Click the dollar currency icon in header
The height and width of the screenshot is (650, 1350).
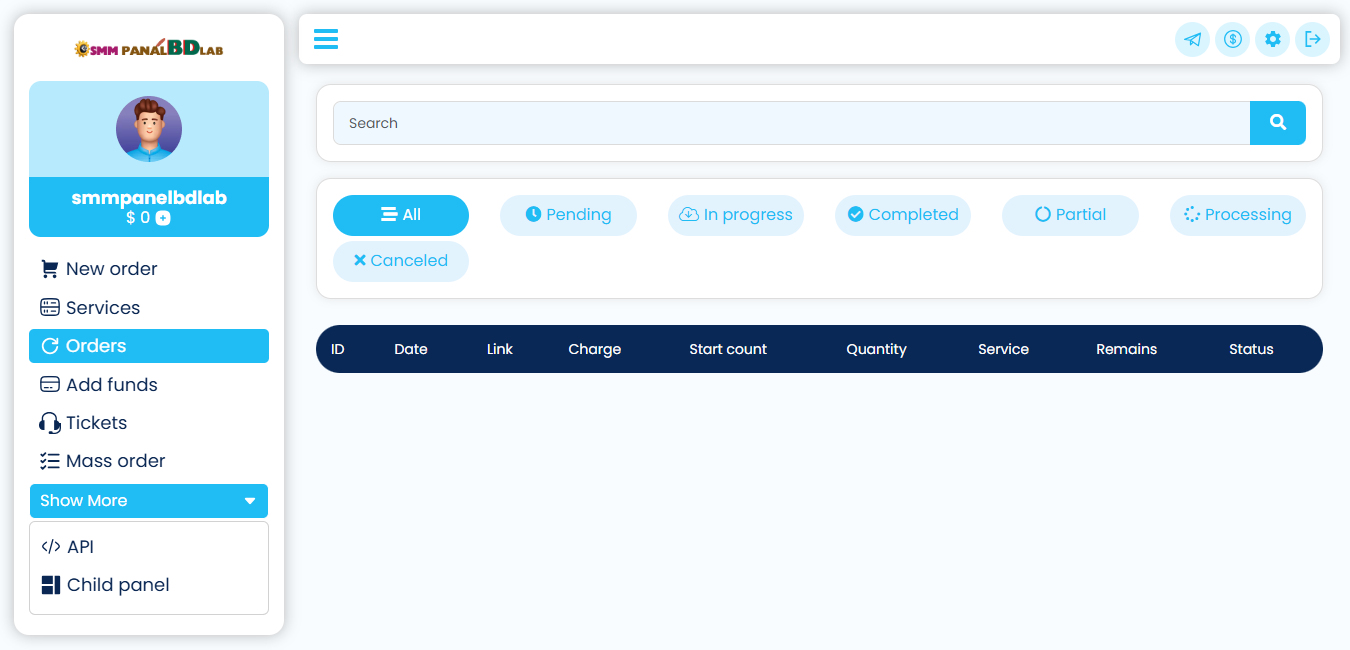pos(1232,40)
